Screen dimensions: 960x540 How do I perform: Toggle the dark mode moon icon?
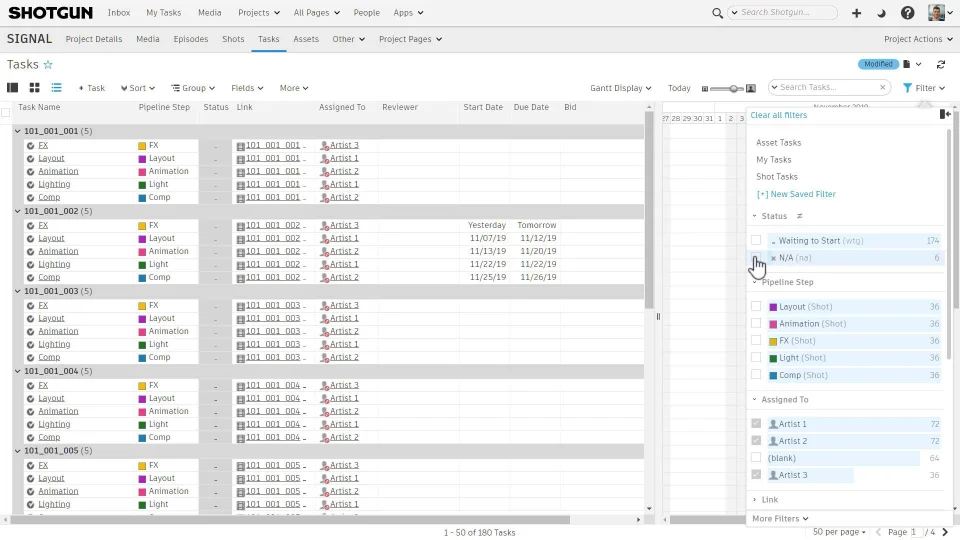pyautogui.click(x=881, y=13)
